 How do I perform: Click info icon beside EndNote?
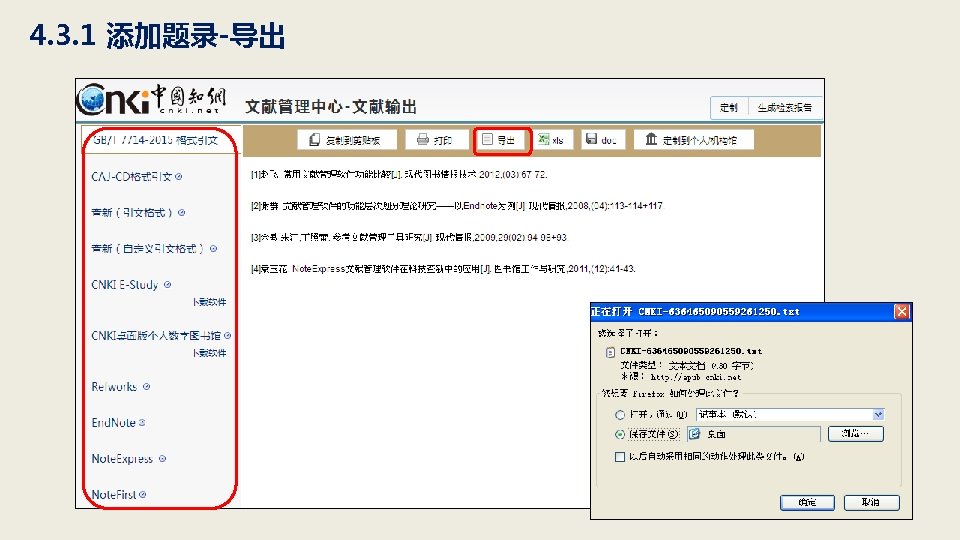pos(142,422)
